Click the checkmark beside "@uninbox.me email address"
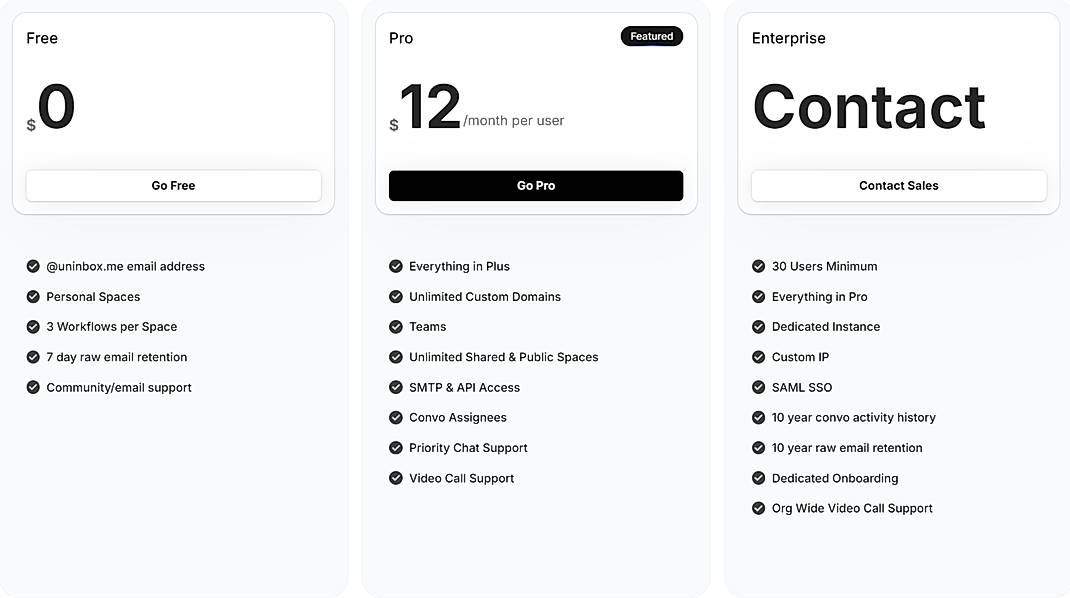1070x598 pixels. coord(31,266)
